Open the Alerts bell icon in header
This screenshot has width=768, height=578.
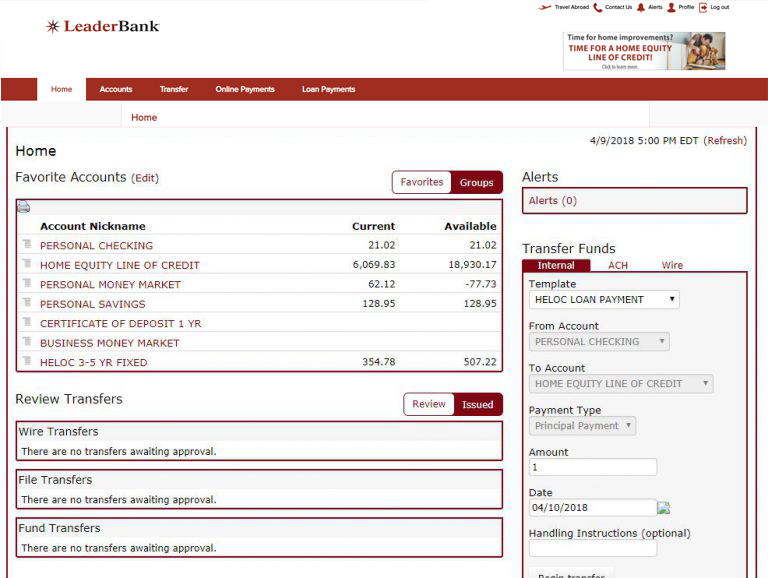coord(641,7)
